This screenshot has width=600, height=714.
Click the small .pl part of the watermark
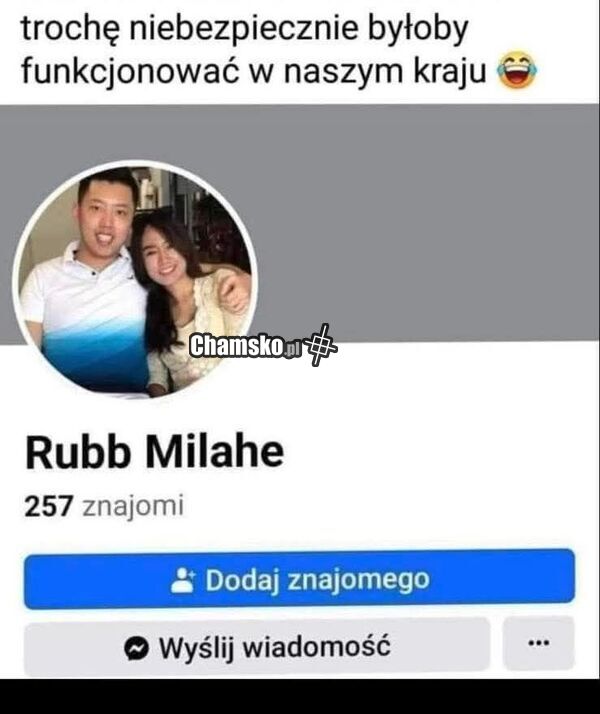point(293,349)
